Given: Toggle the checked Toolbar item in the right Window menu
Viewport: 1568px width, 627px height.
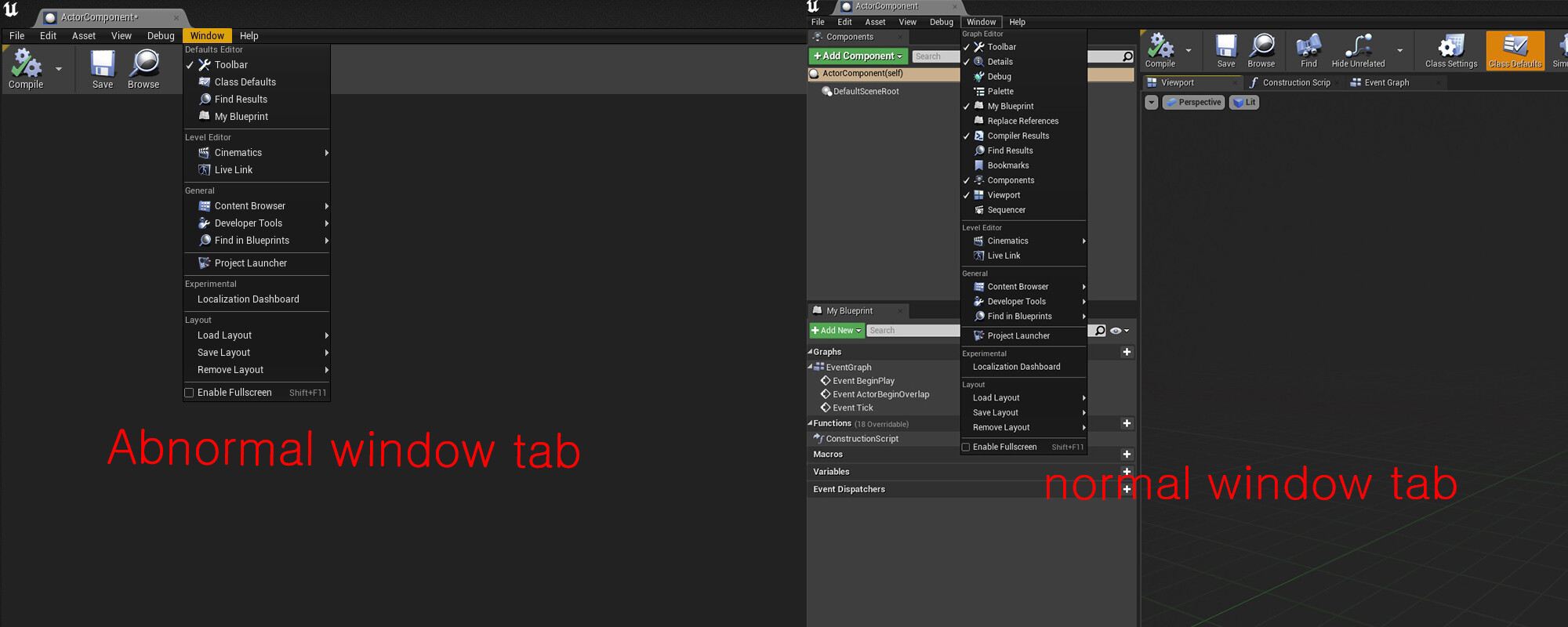Looking at the screenshot, I should [x=1024, y=47].
